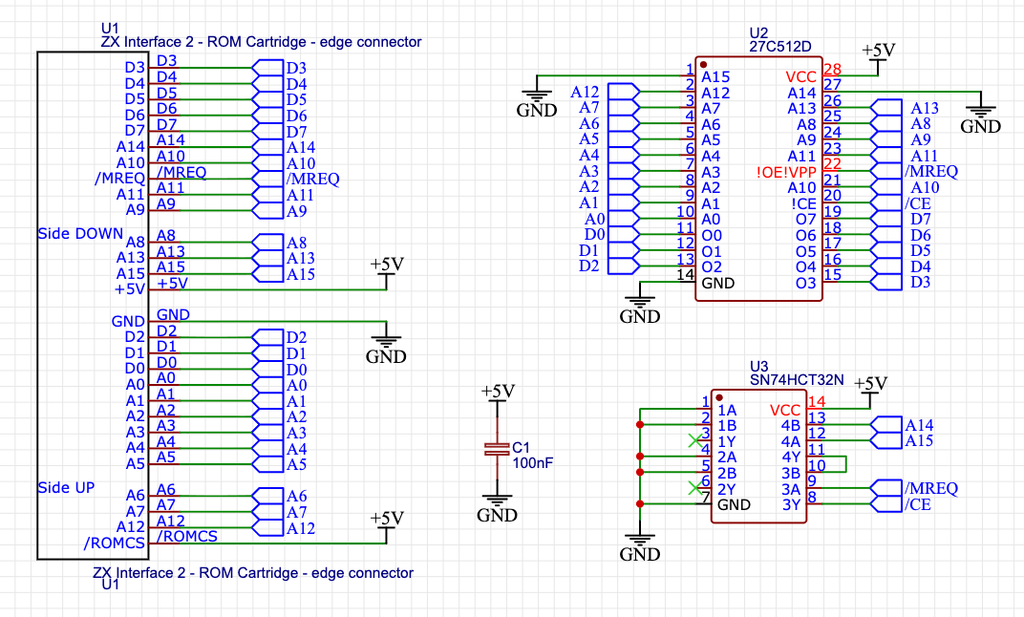The image size is (1024, 617).
Task: Select the GND symbol below U3
Action: (x=639, y=548)
